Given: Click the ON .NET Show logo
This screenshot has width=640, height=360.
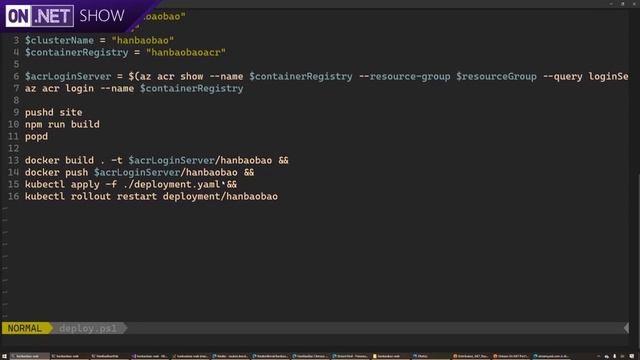Looking at the screenshot, I should tap(65, 16).
